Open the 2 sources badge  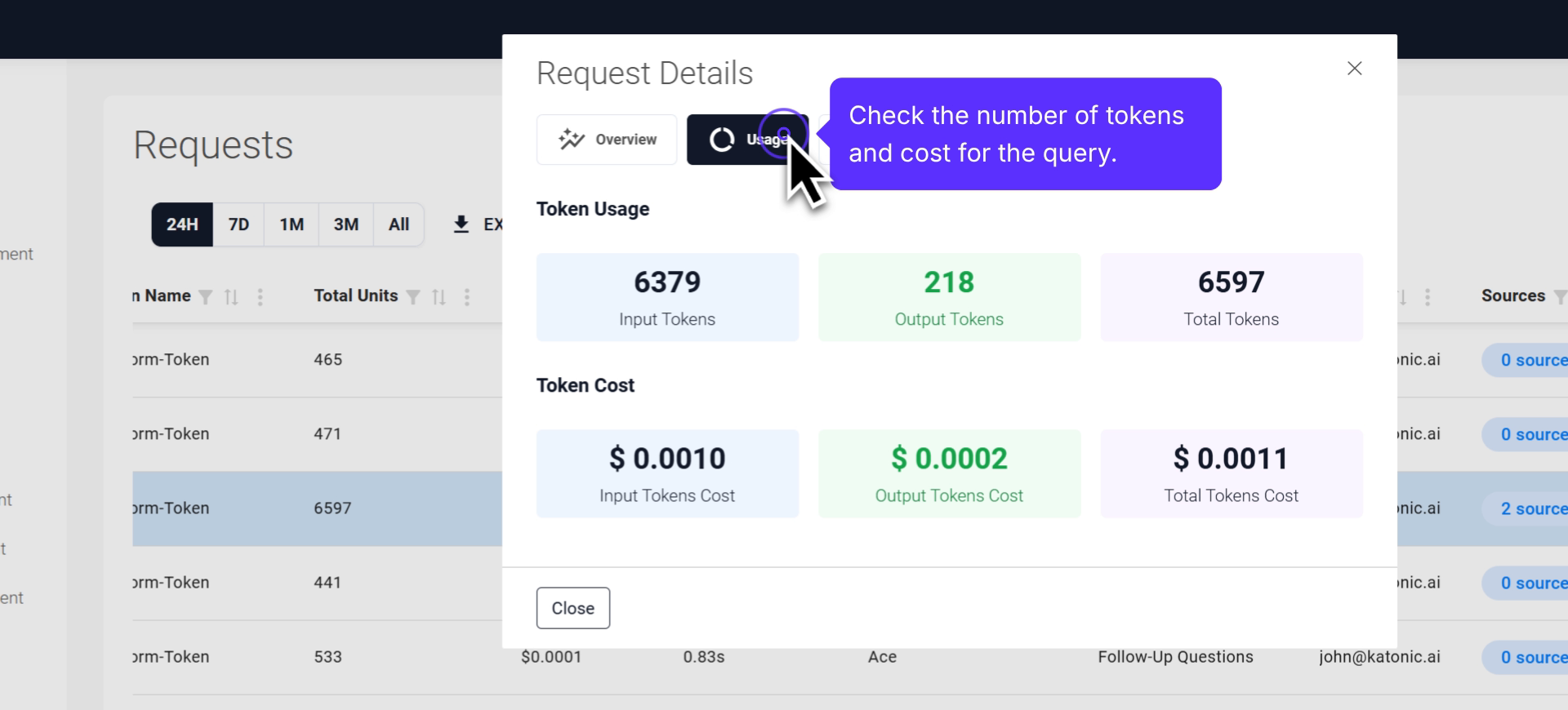pos(1532,508)
